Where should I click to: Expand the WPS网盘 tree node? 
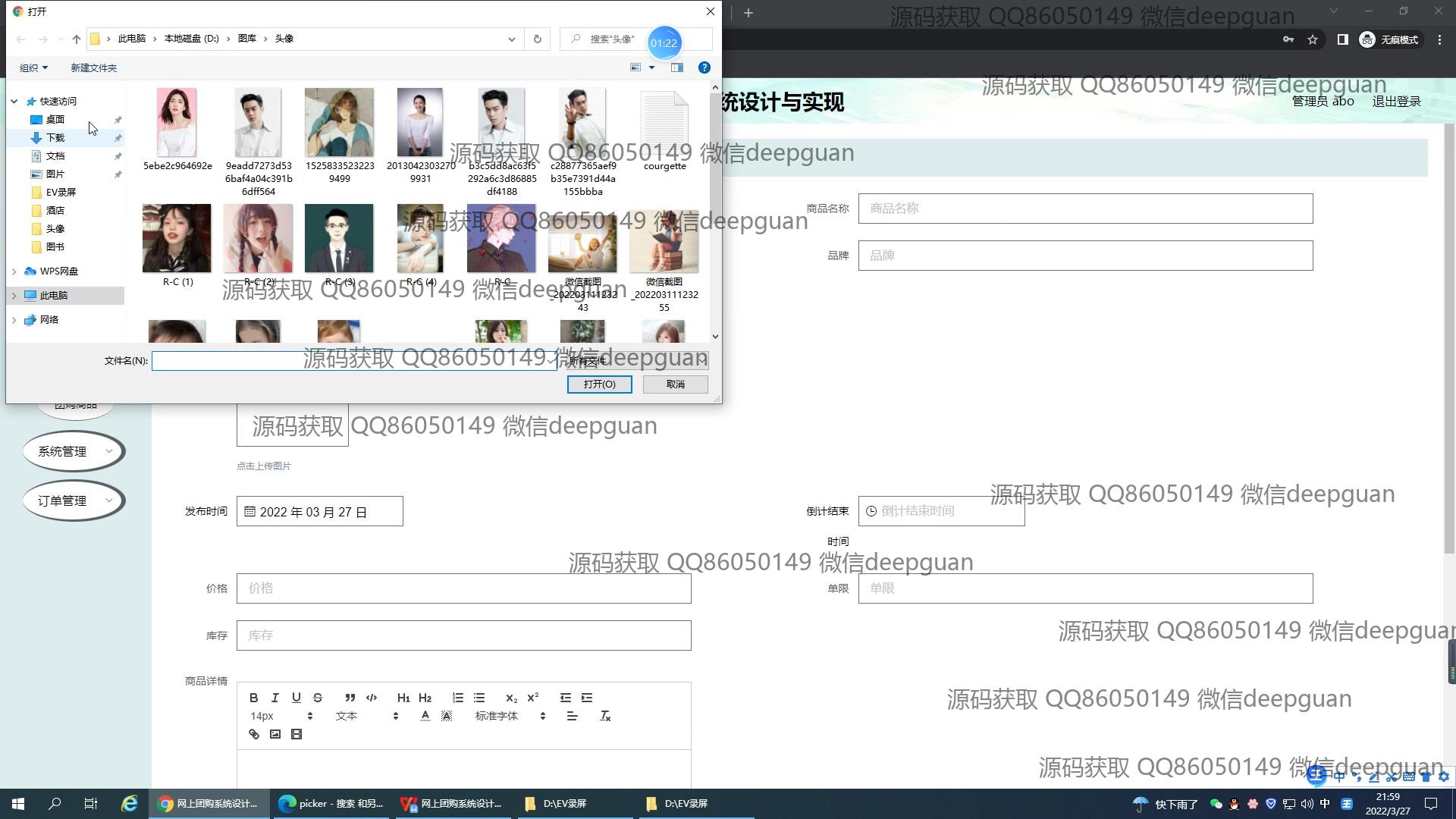(x=14, y=271)
